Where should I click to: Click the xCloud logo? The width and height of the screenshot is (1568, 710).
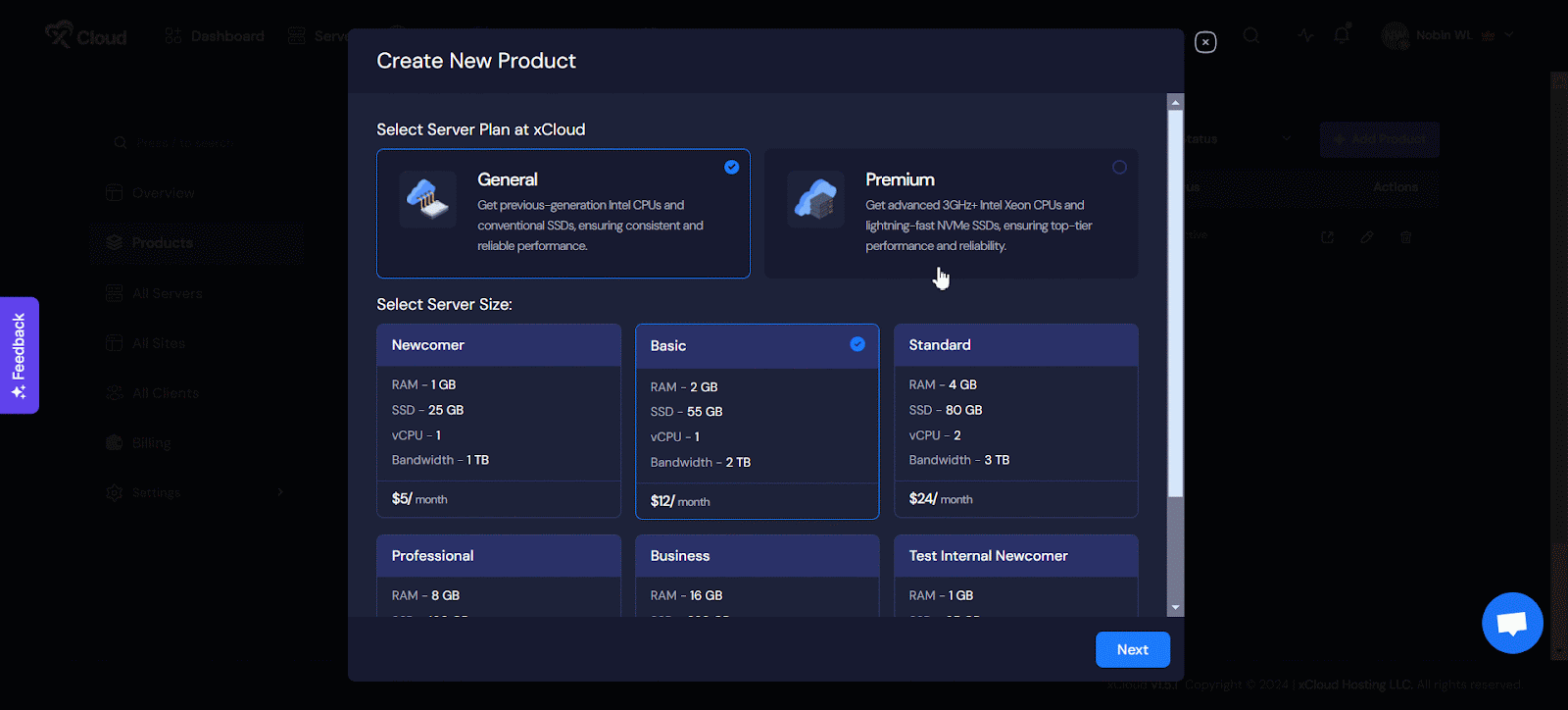86,36
